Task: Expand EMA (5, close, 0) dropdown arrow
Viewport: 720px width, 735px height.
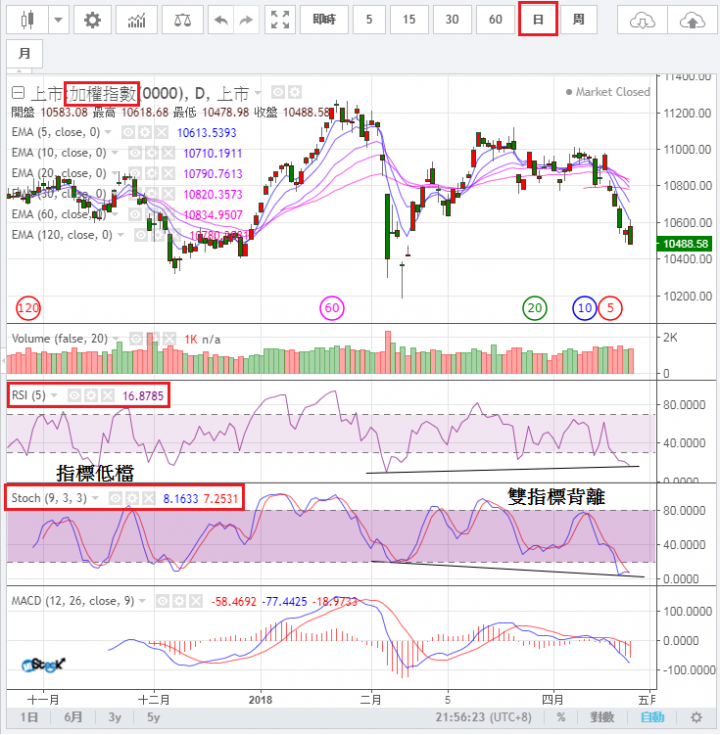Action: click(108, 133)
